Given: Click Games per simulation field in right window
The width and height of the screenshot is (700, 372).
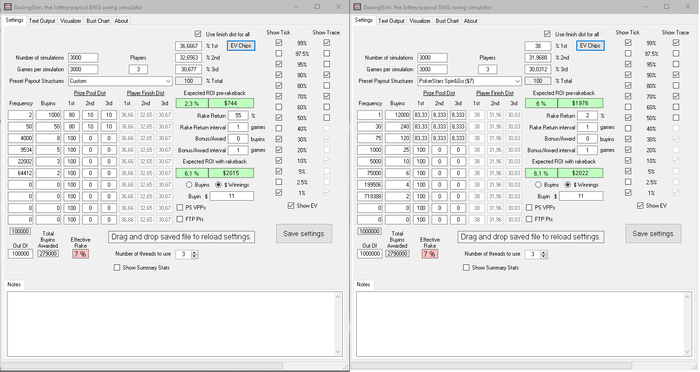Looking at the screenshot, I should 432,69.
